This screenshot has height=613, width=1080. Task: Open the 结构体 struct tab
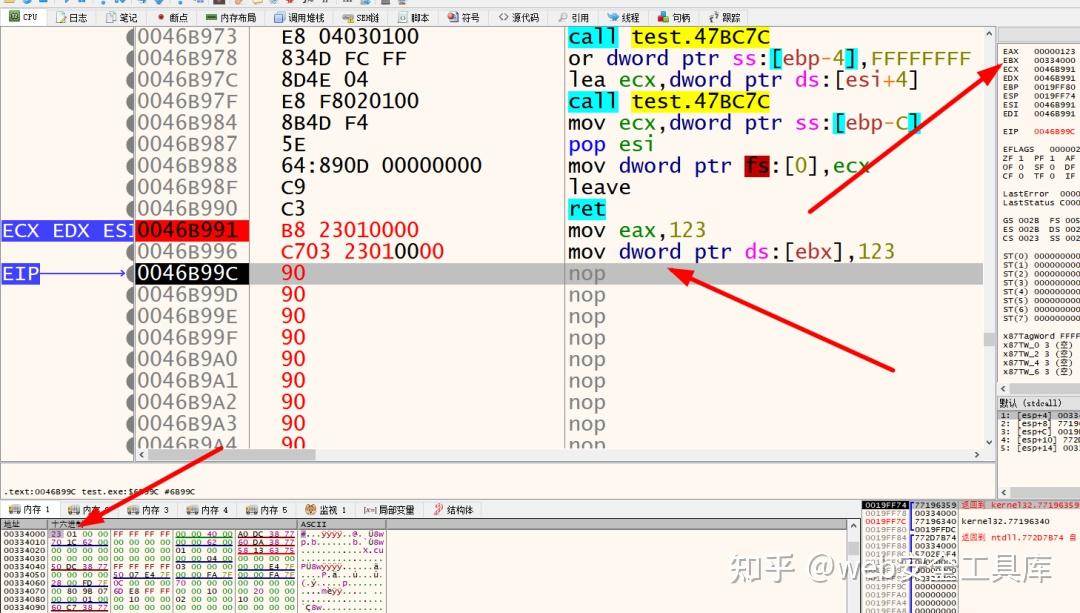pos(453,510)
